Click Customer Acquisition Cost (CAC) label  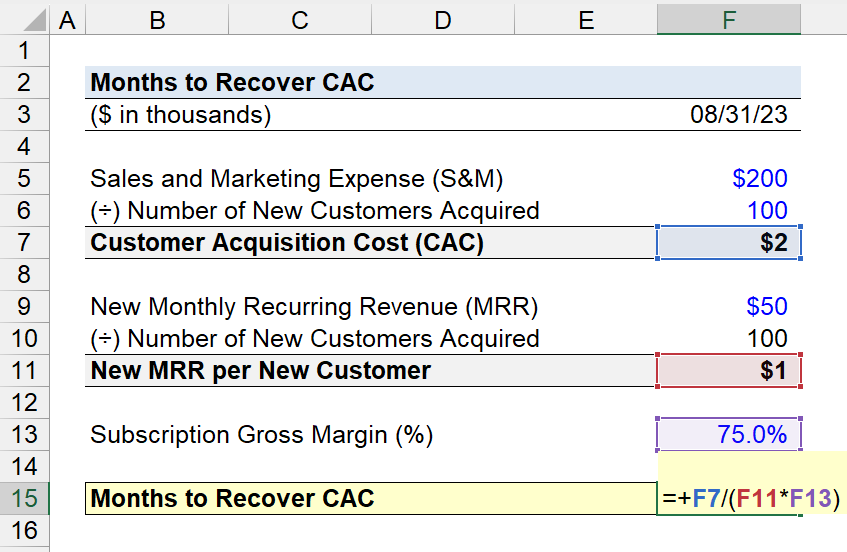287,243
